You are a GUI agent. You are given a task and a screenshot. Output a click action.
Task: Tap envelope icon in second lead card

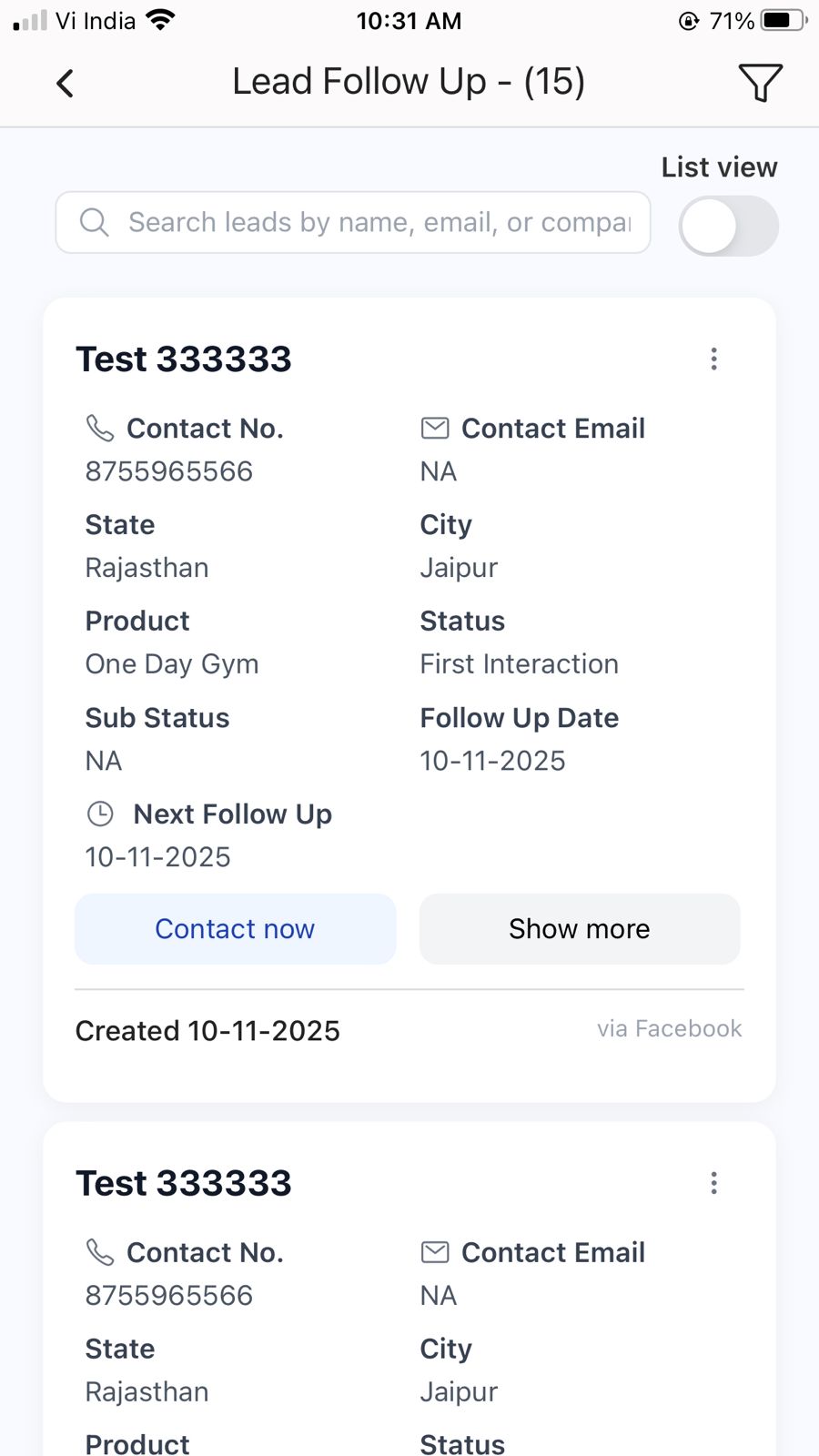pos(435,1252)
